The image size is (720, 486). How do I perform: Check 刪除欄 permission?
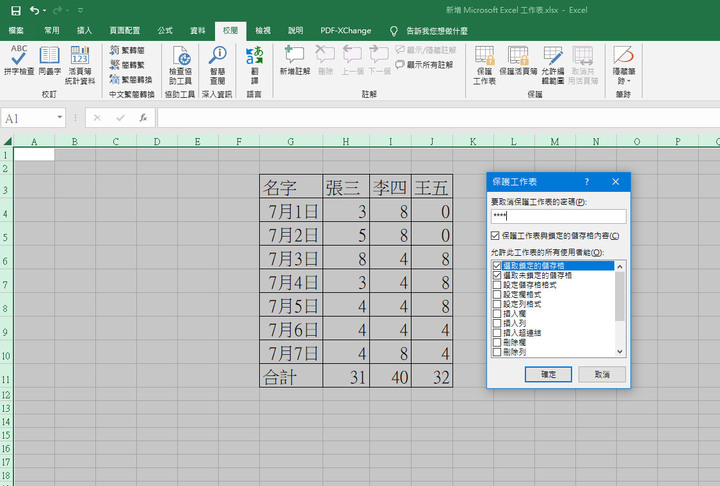point(497,343)
